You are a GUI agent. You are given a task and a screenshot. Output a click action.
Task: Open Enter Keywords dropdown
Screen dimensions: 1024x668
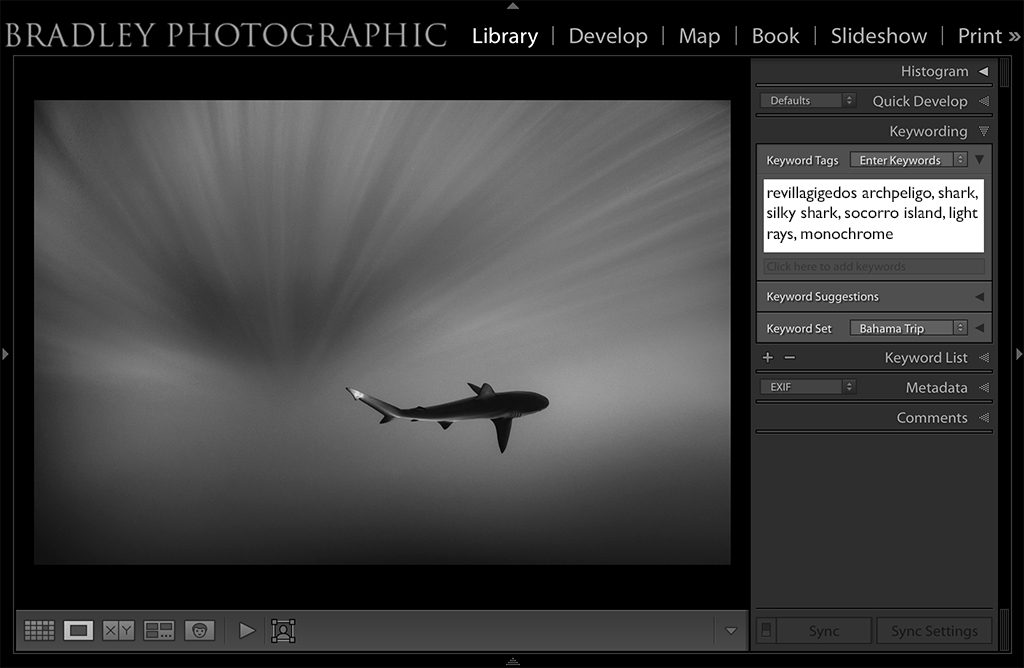pos(908,159)
